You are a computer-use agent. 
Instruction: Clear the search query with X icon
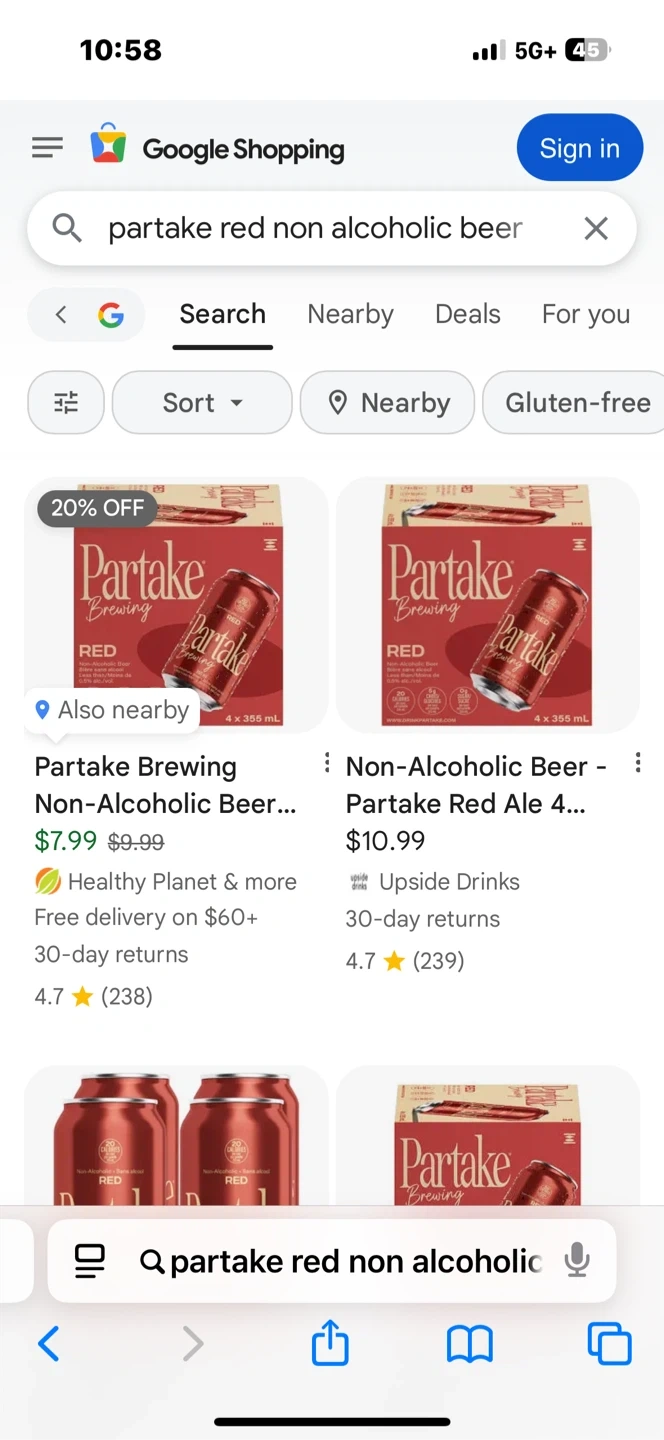(596, 229)
